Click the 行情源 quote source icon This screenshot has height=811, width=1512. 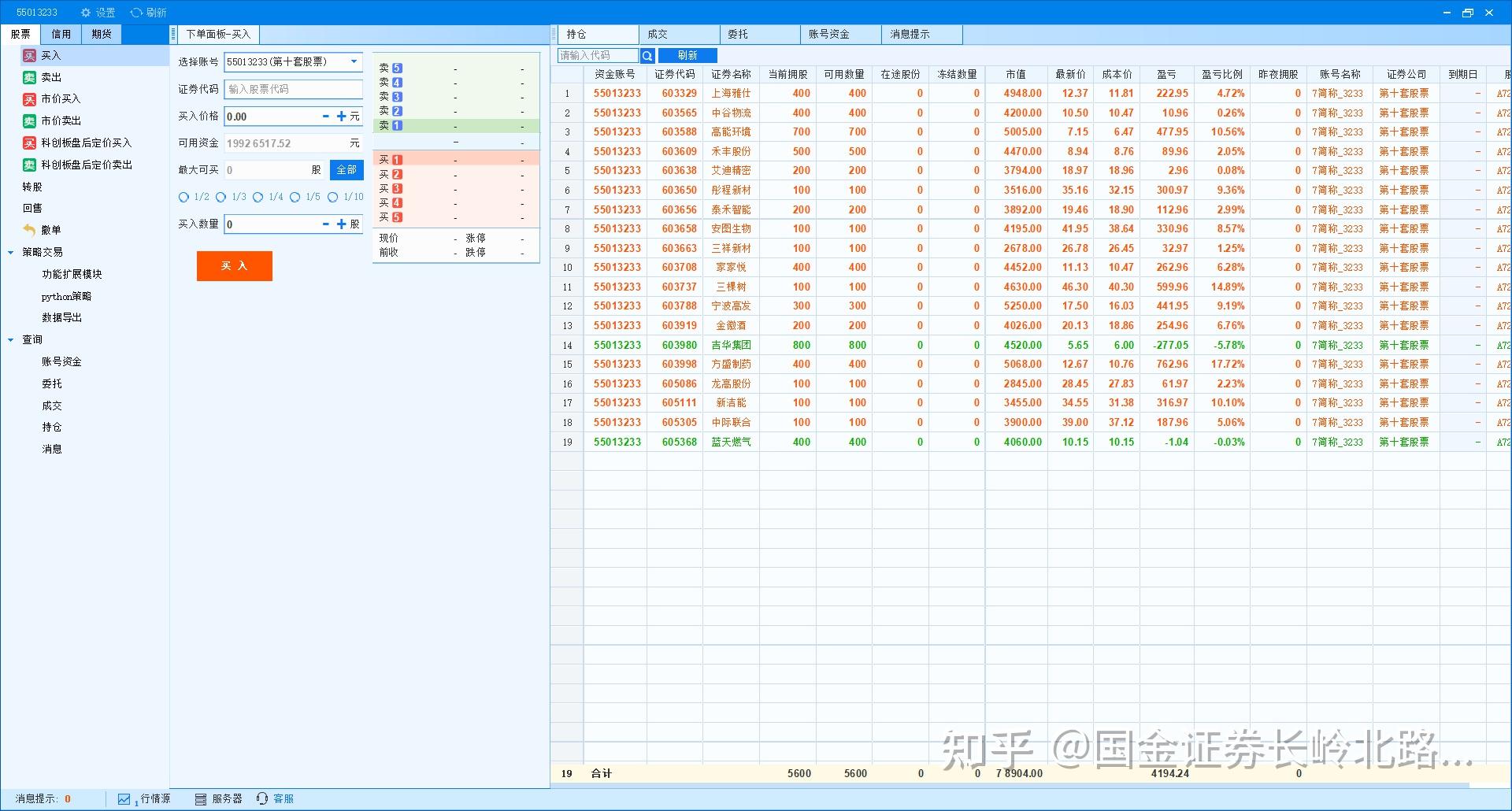pos(124,798)
